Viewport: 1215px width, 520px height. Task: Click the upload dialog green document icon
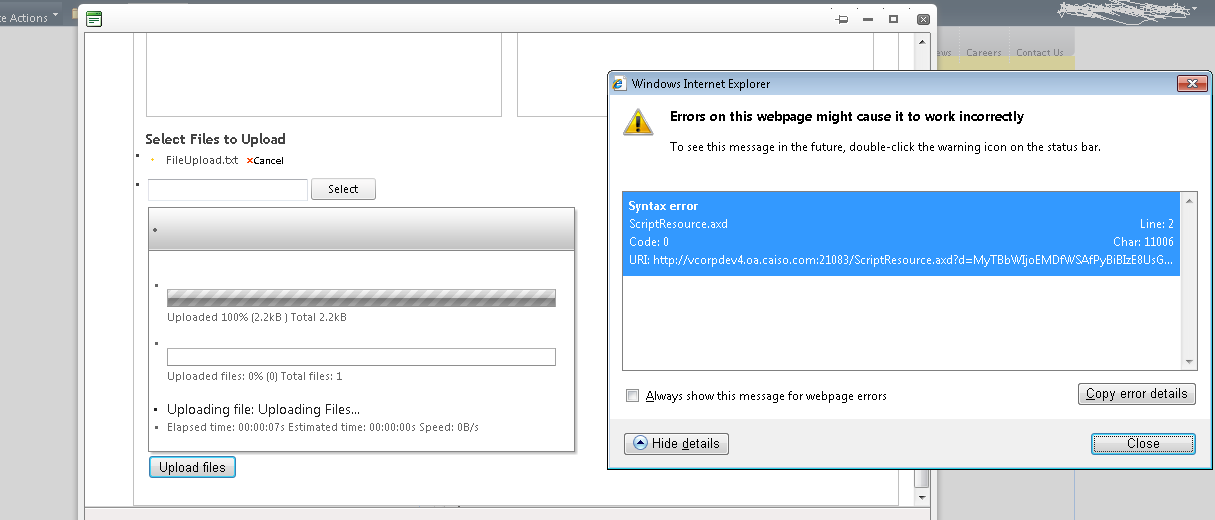point(93,18)
